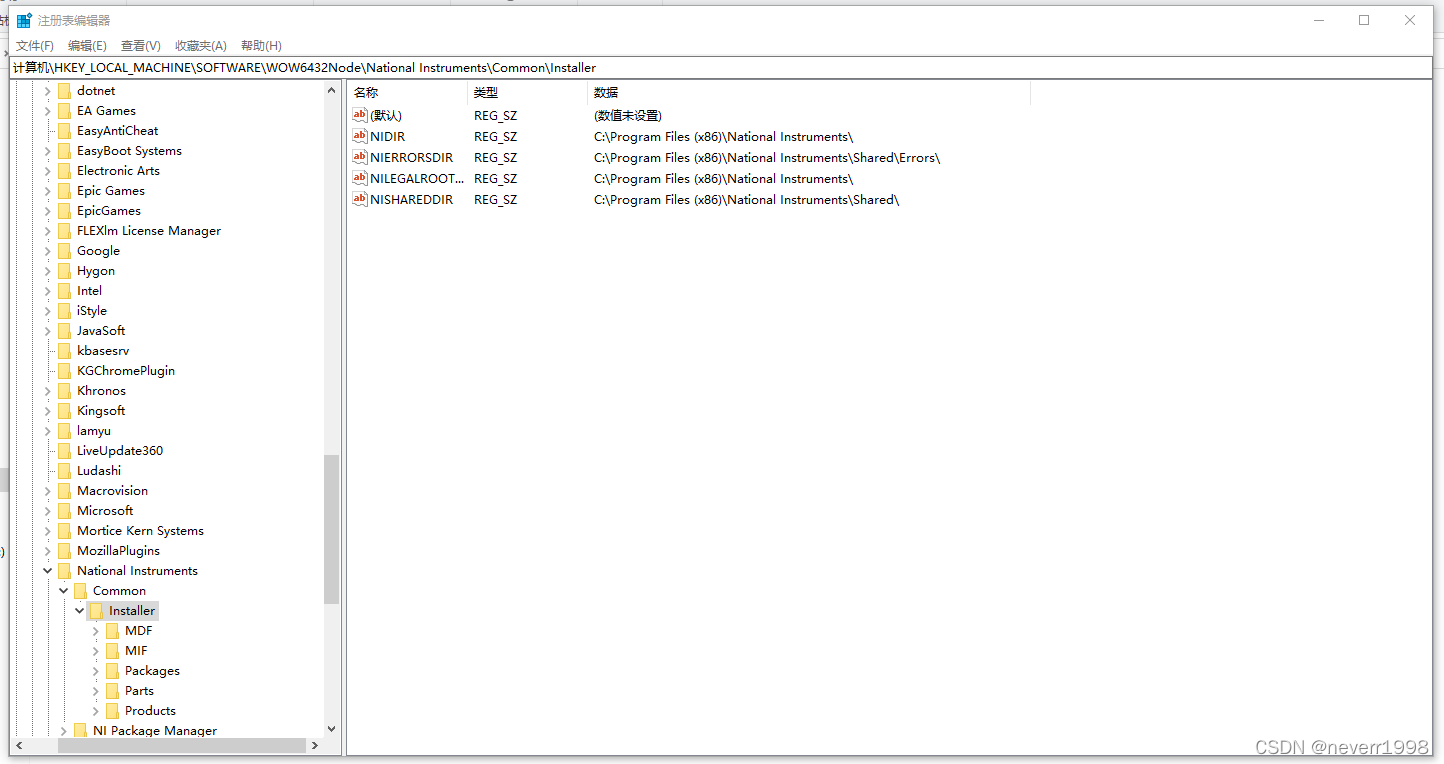Select the NIDIR string value icon
The width and height of the screenshot is (1444, 764).
point(360,136)
